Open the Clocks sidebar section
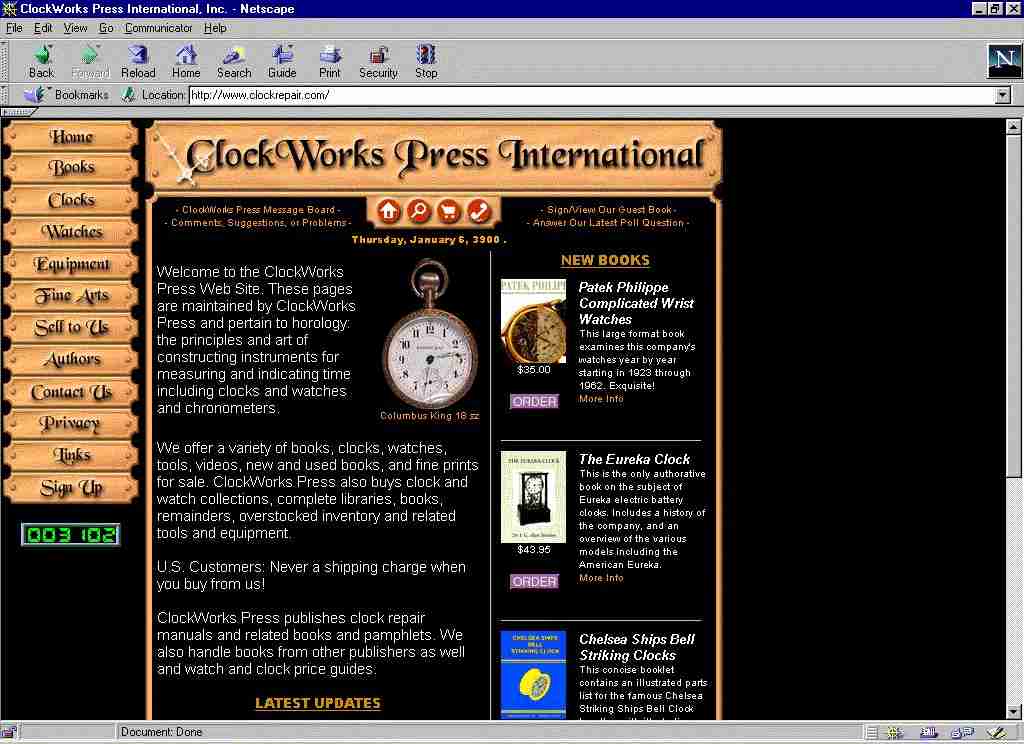Image resolution: width=1024 pixels, height=744 pixels. (x=71, y=200)
